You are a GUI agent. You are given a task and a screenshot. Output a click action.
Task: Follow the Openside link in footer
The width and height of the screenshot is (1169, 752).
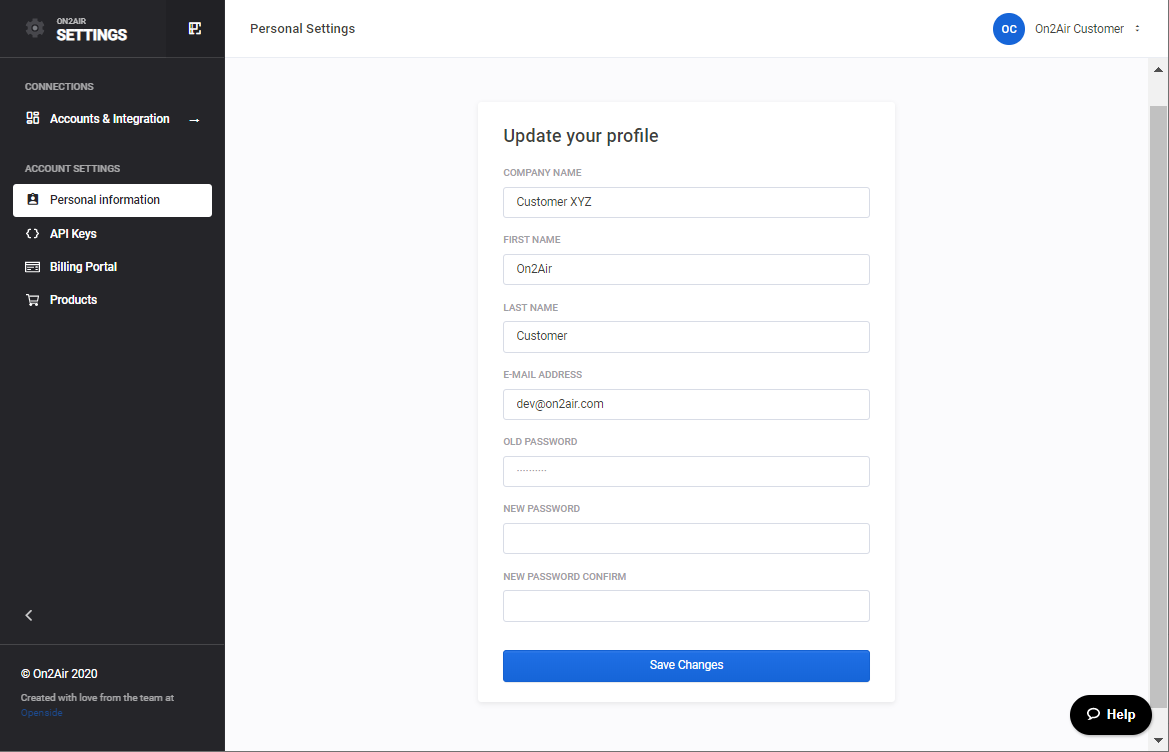pyautogui.click(x=41, y=713)
